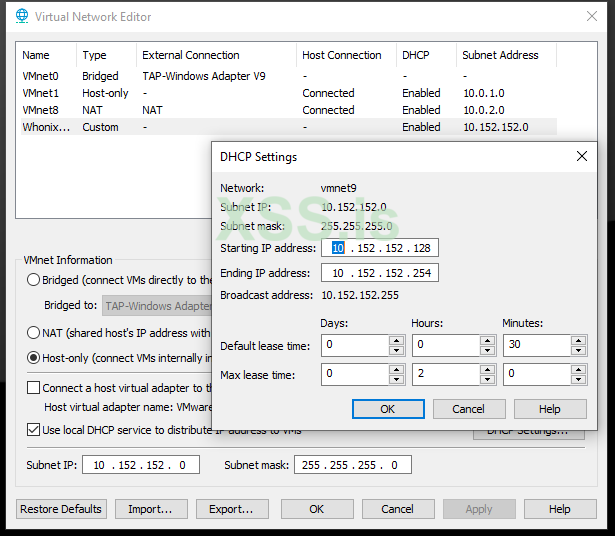Screen dimensions: 615x536
Task: Decrease Max lease time days value
Action: [397, 379]
